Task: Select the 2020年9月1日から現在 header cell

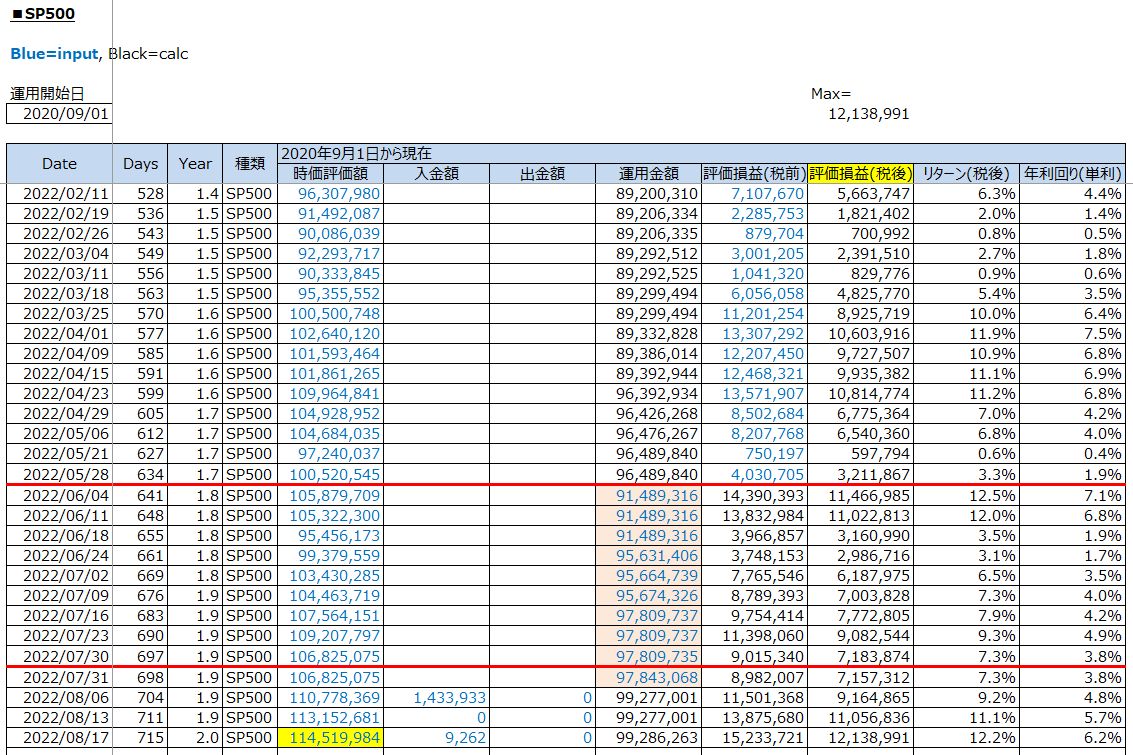Action: (356, 153)
